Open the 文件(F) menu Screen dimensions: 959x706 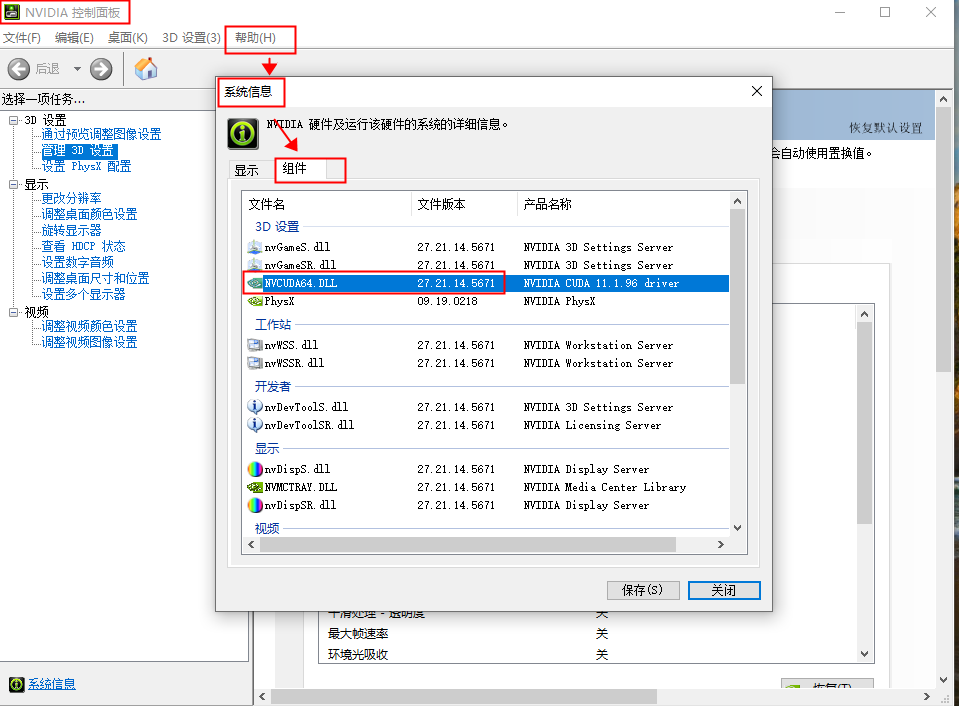coord(22,38)
